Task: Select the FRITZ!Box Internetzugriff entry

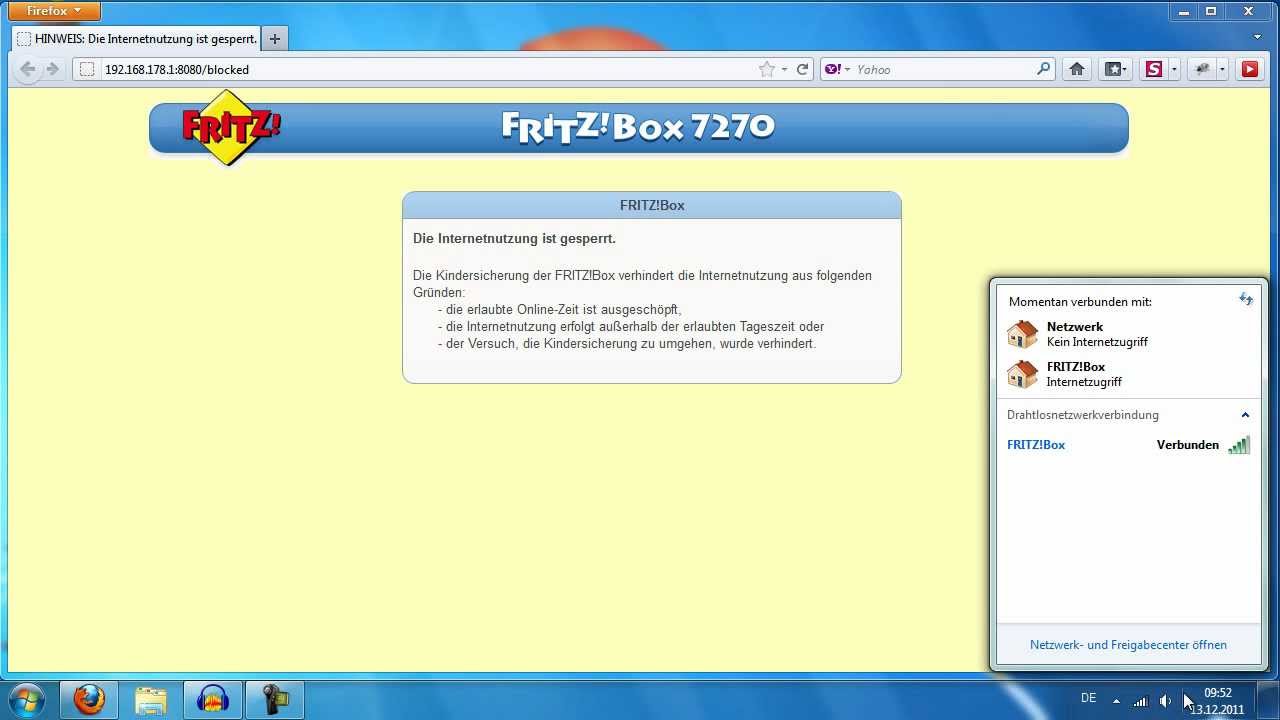Action: pos(1128,374)
